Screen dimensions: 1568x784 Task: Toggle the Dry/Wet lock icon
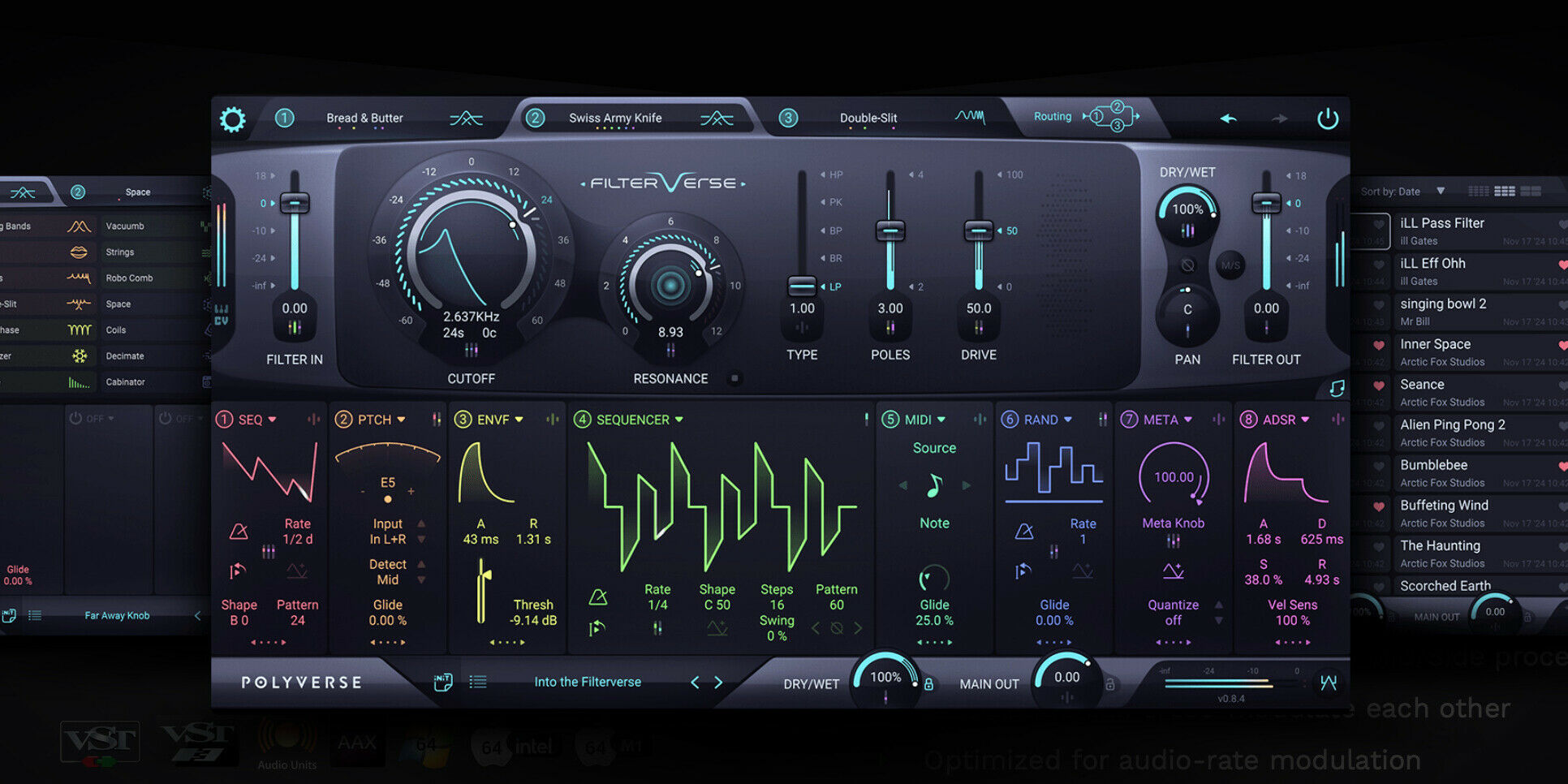click(928, 684)
